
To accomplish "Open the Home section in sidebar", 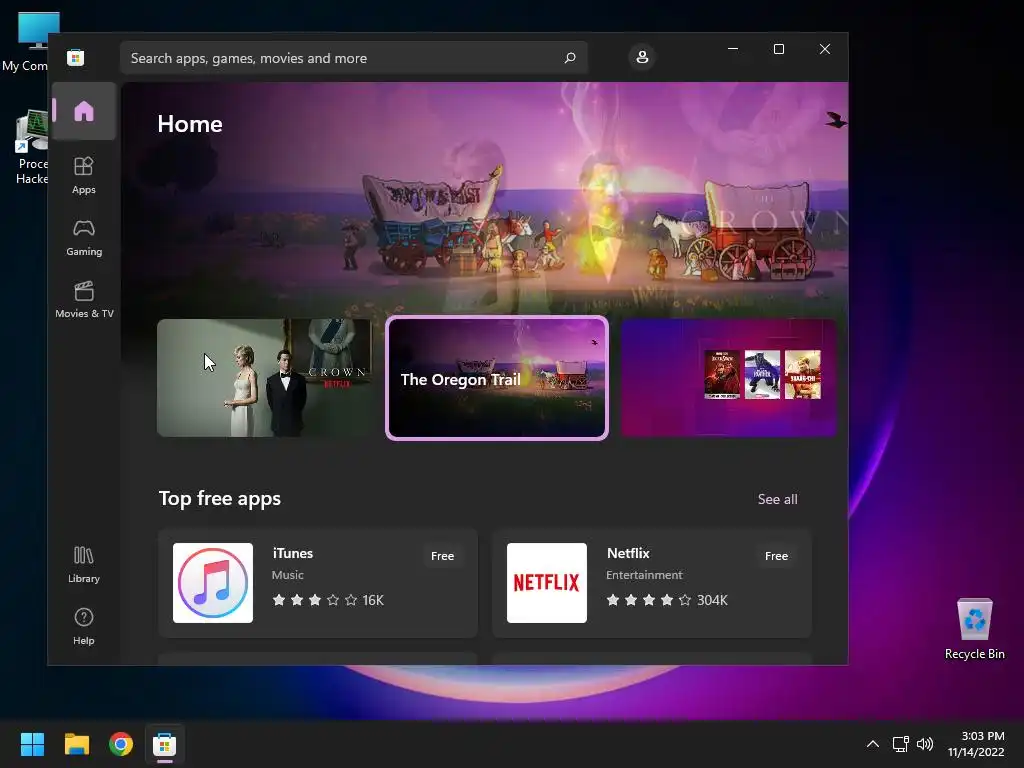I will coord(84,111).
